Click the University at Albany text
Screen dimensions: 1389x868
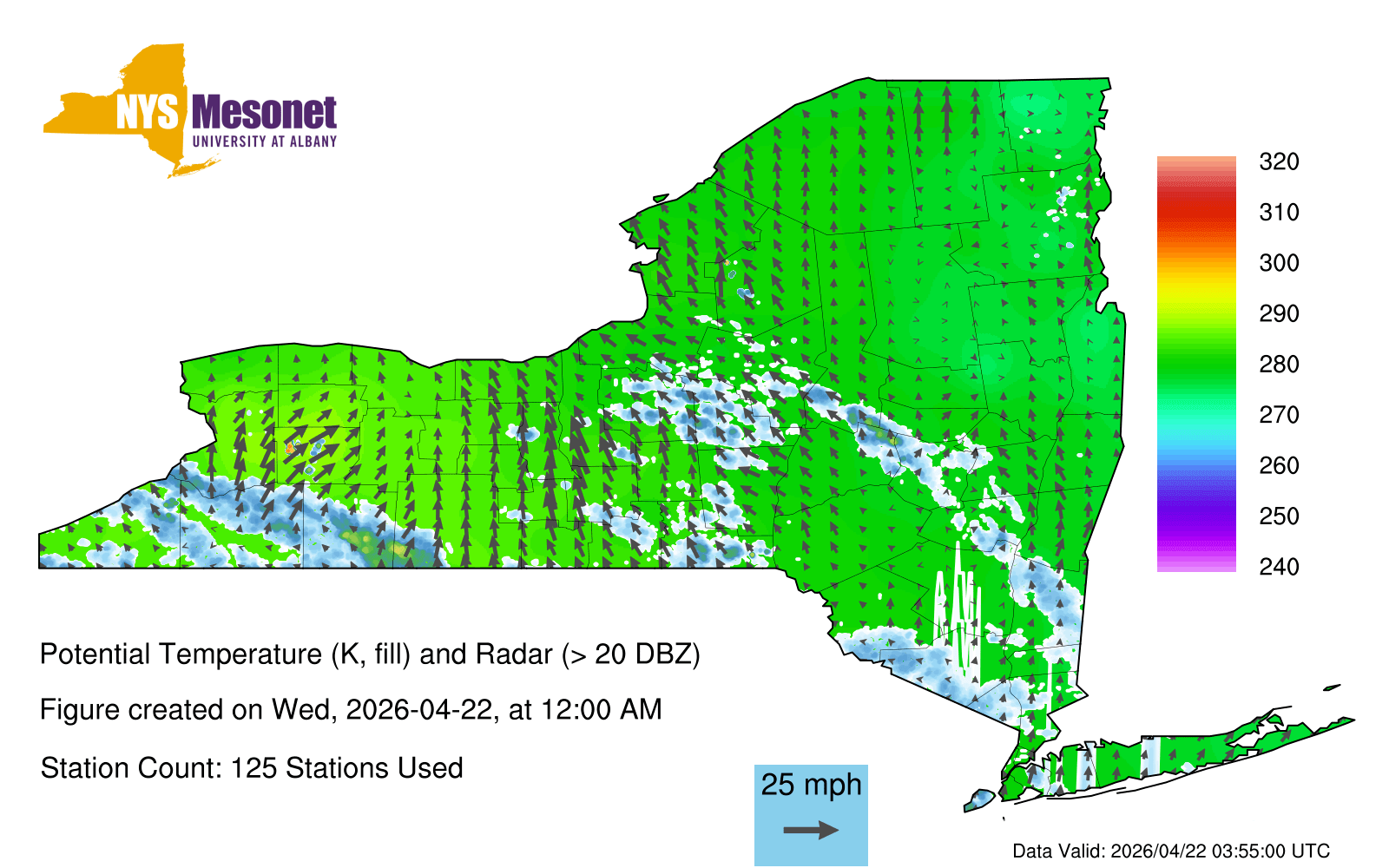pos(264,141)
